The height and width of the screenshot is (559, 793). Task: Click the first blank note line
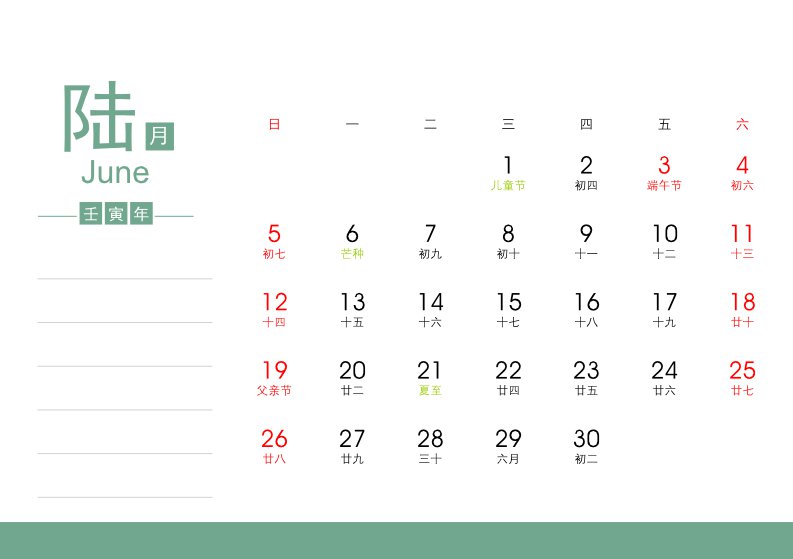pos(125,278)
